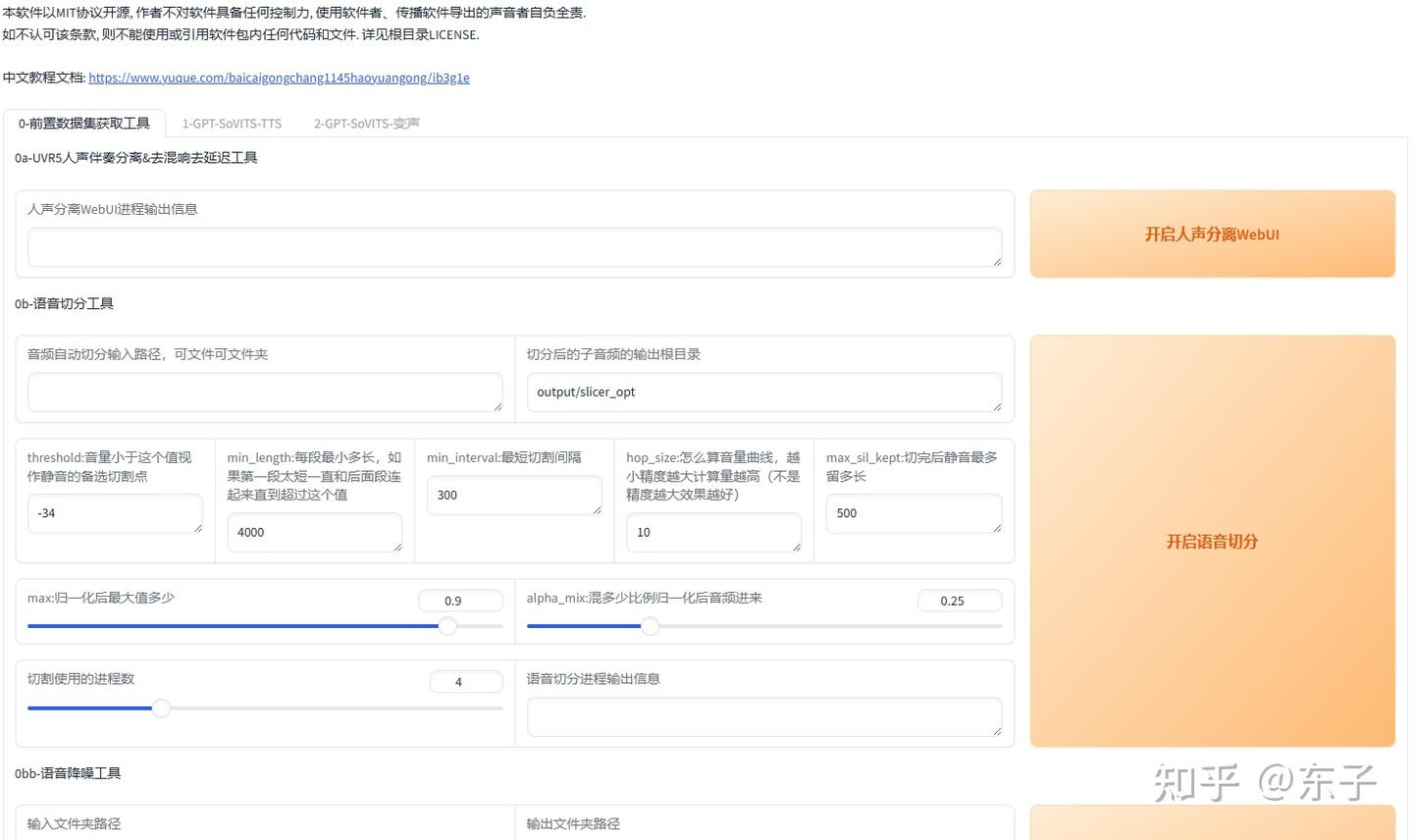Click the alpha_mix slider handle
1413x840 pixels.
pos(650,625)
